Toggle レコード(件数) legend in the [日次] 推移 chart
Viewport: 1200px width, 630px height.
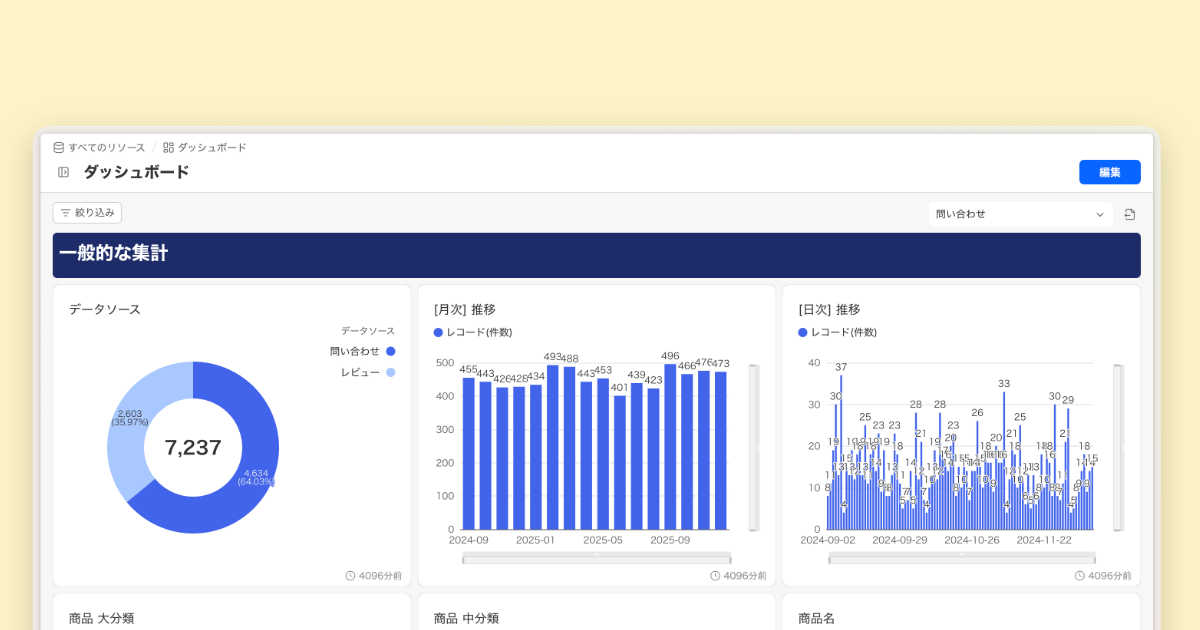pyautogui.click(x=838, y=332)
